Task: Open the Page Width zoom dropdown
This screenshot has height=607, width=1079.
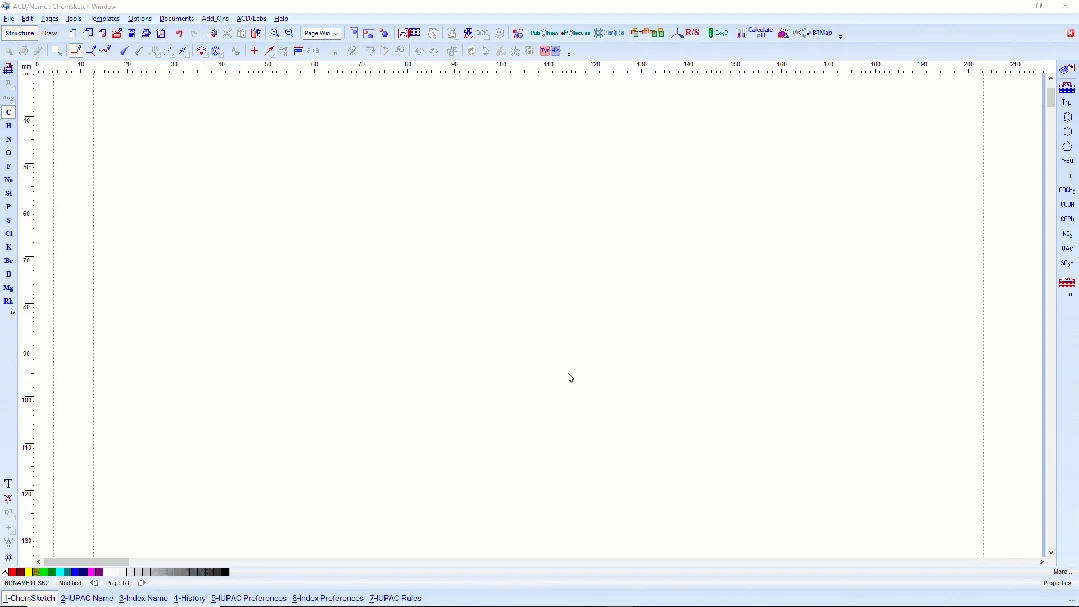Action: 321,33
